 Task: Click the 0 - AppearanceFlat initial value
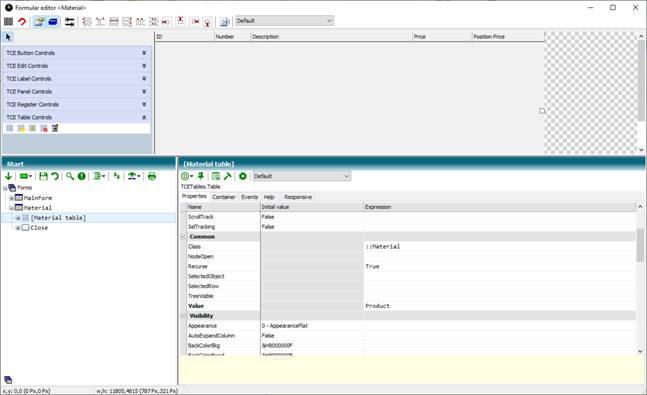285,326
